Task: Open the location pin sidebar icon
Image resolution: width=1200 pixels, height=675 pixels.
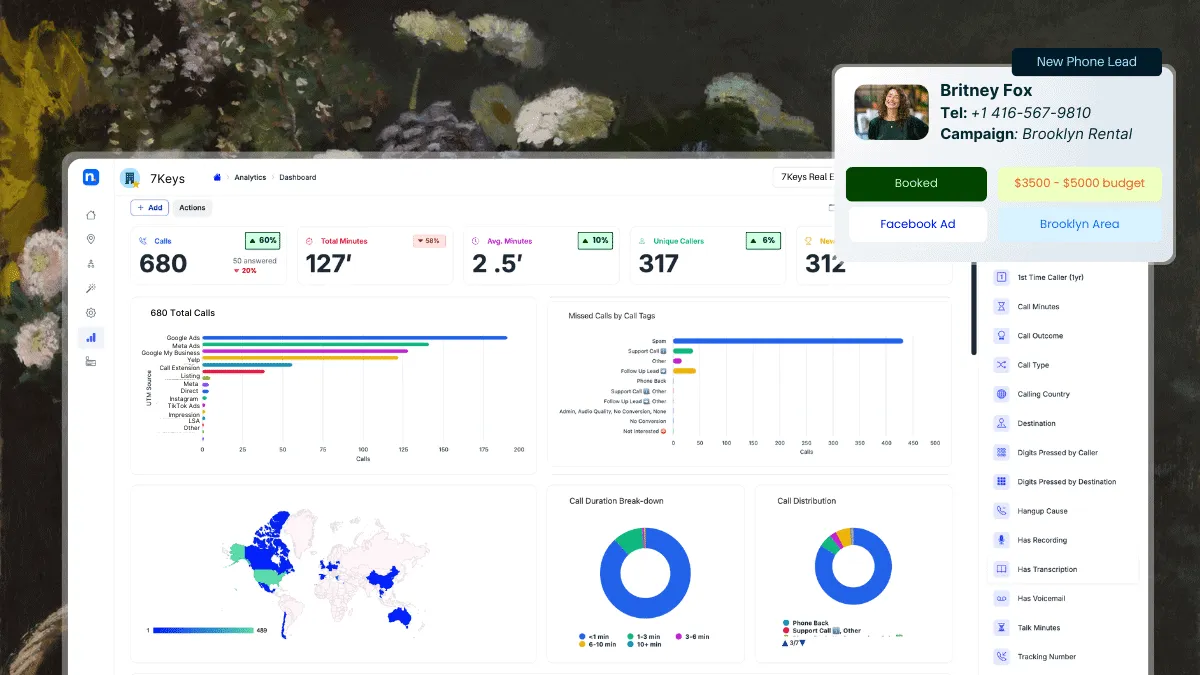Action: 91,239
